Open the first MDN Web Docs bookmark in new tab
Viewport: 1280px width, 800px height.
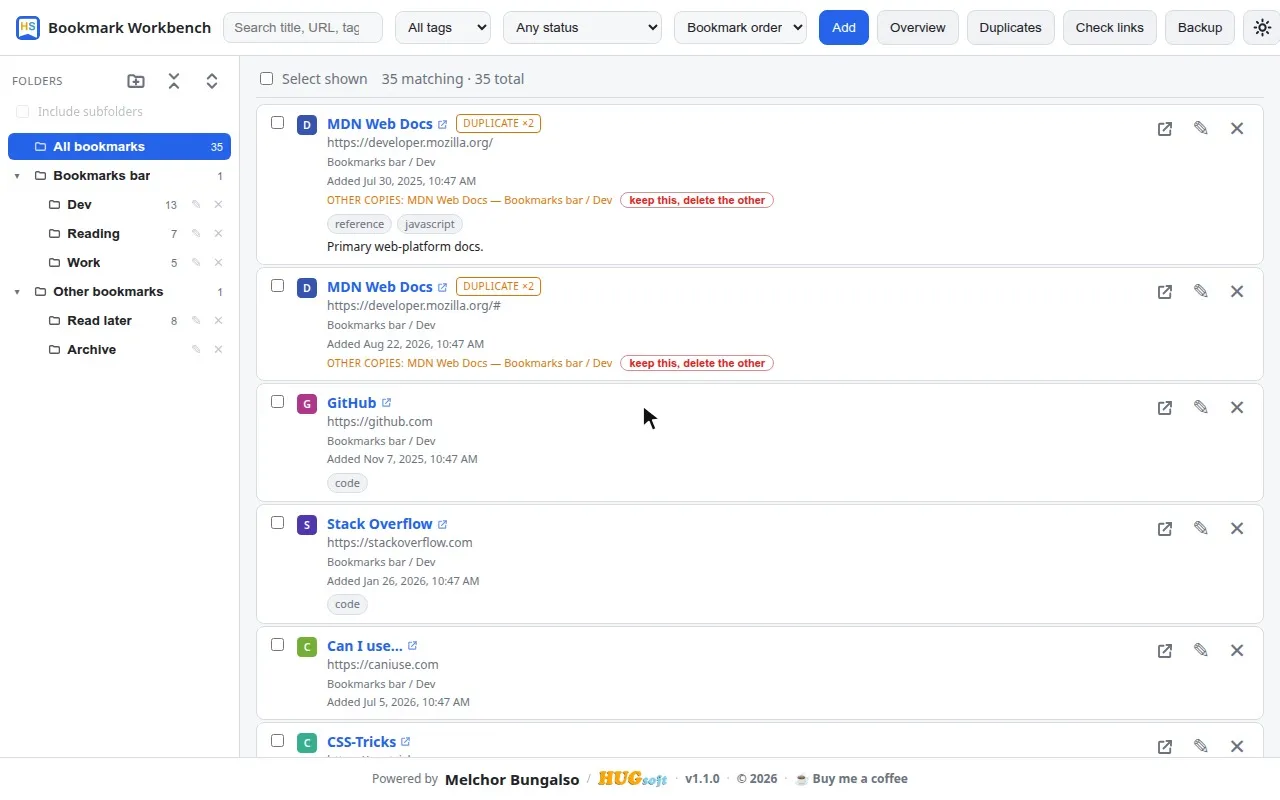1165,129
